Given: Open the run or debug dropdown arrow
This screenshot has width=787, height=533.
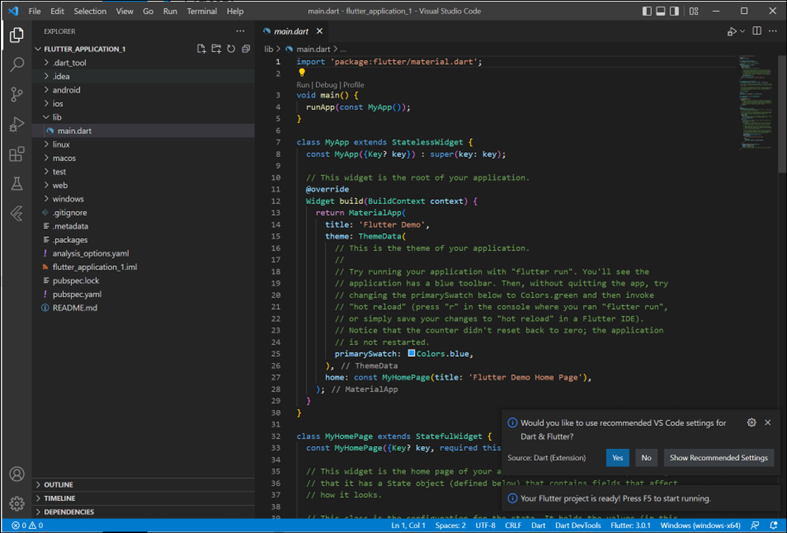Looking at the screenshot, I should (742, 31).
